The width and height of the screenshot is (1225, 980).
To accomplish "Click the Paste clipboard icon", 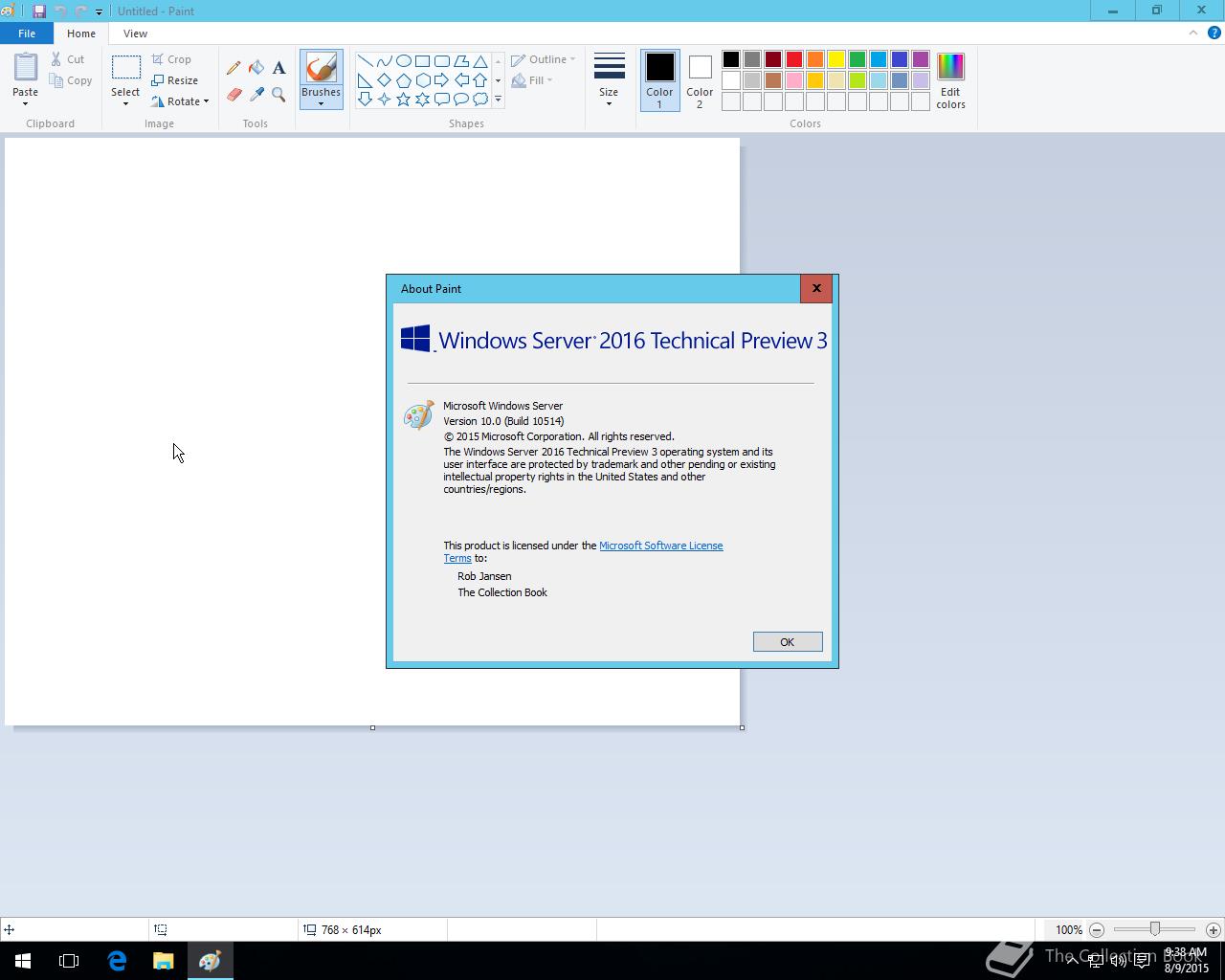I will (x=25, y=67).
